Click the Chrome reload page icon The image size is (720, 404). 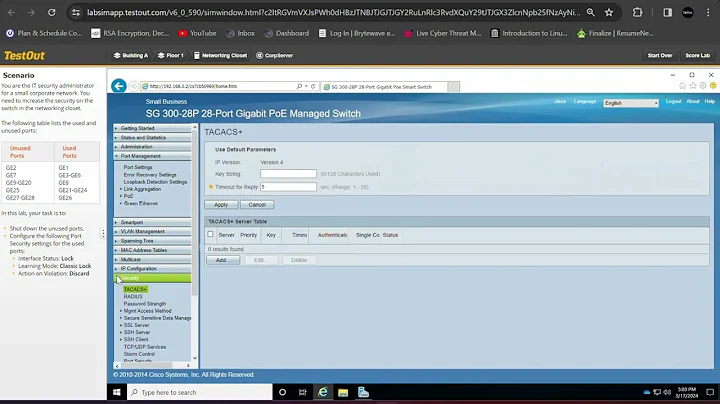[x=51, y=12]
